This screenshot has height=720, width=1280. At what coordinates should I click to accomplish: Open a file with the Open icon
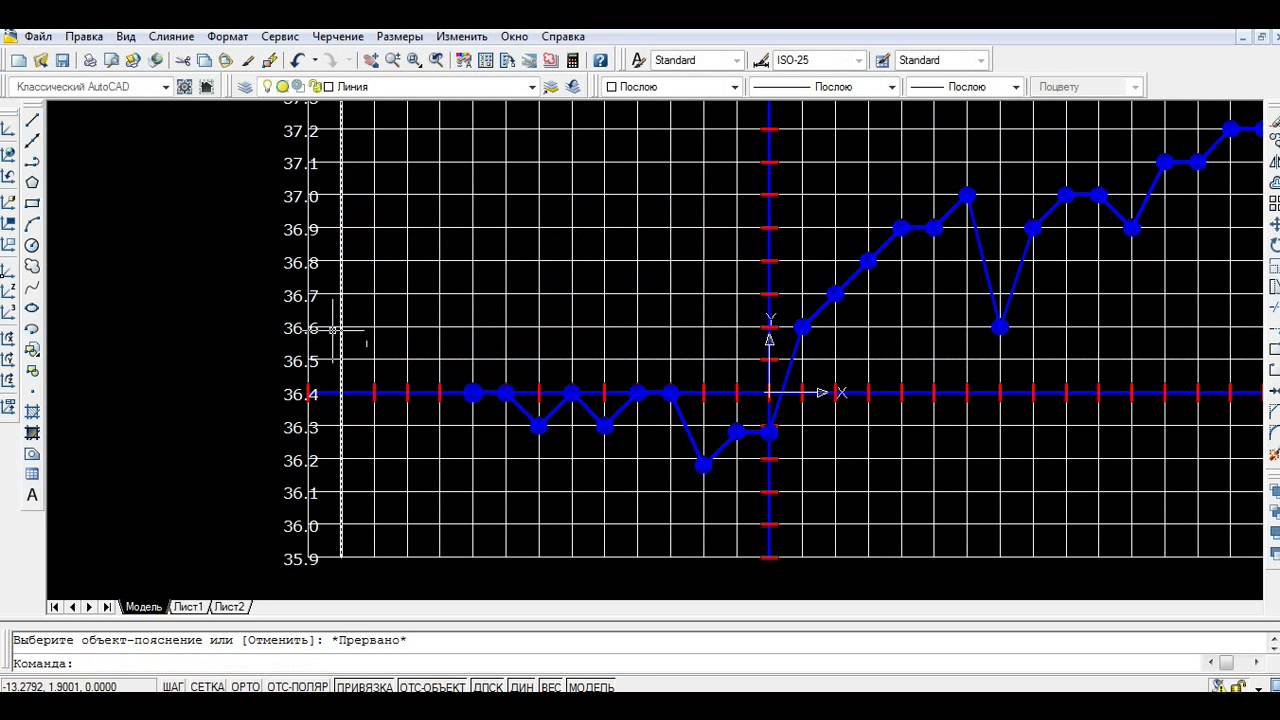coord(41,61)
